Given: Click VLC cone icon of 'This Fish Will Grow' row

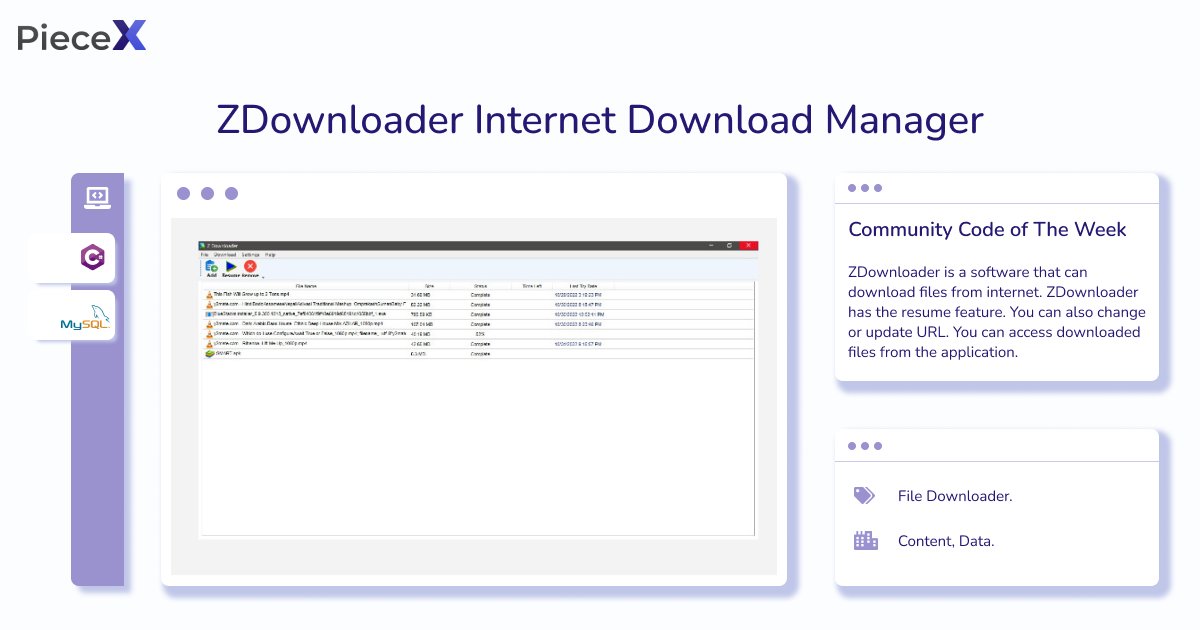Looking at the screenshot, I should (209, 295).
